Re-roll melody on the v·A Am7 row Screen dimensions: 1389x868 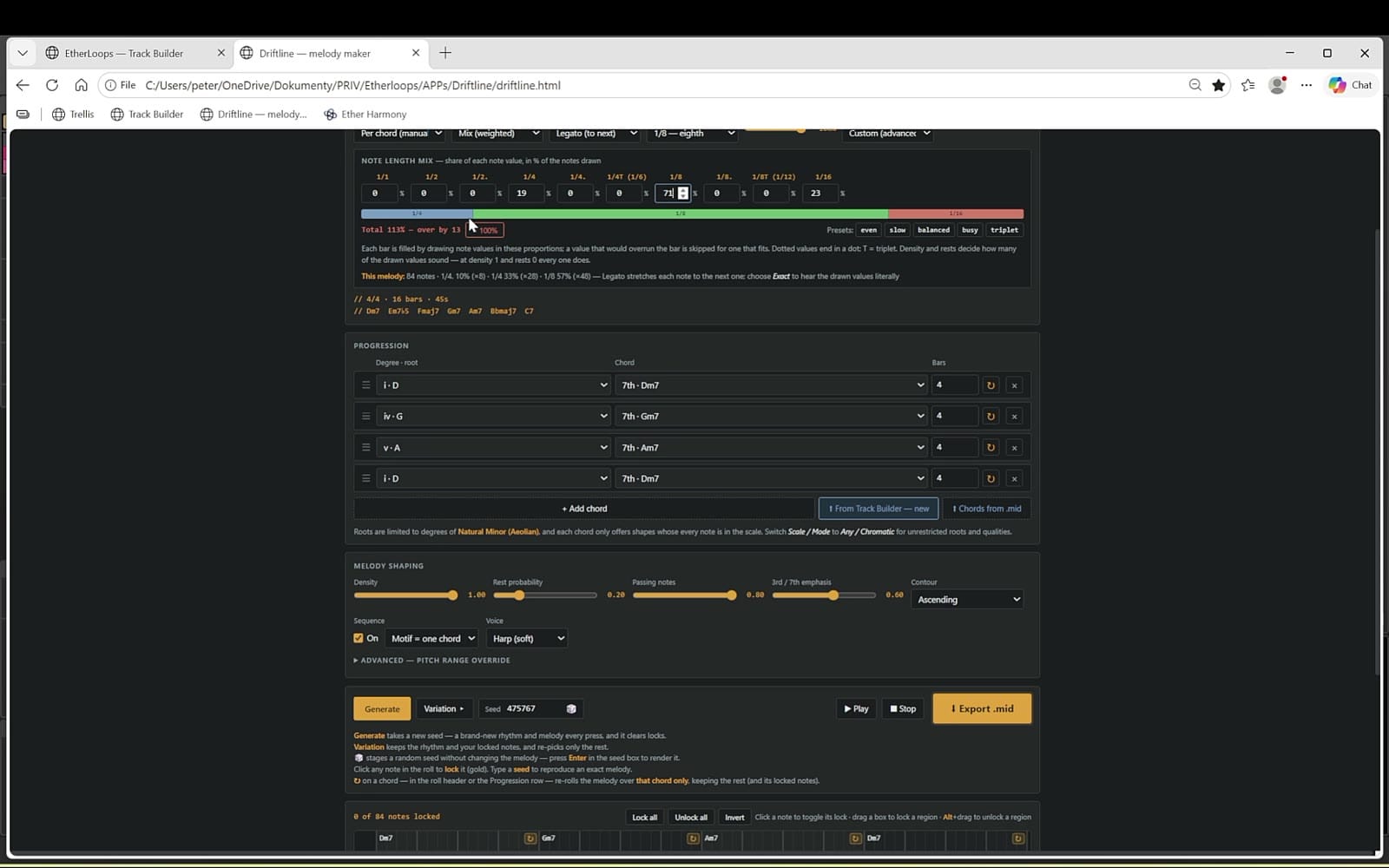pyautogui.click(x=991, y=448)
